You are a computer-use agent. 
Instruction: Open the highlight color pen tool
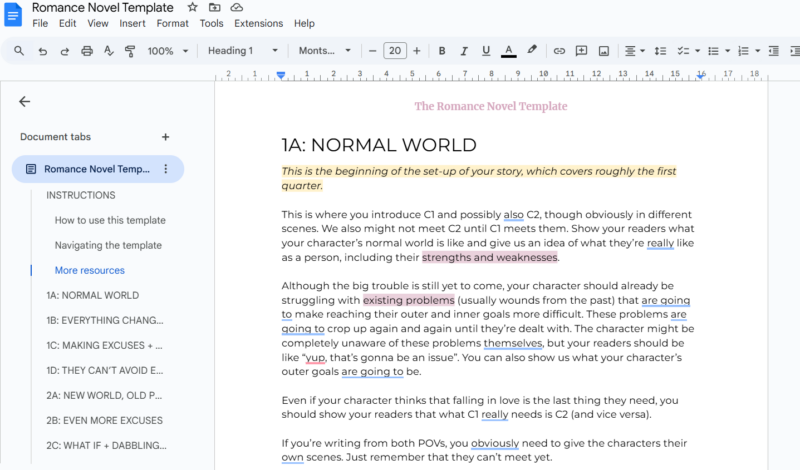point(532,50)
